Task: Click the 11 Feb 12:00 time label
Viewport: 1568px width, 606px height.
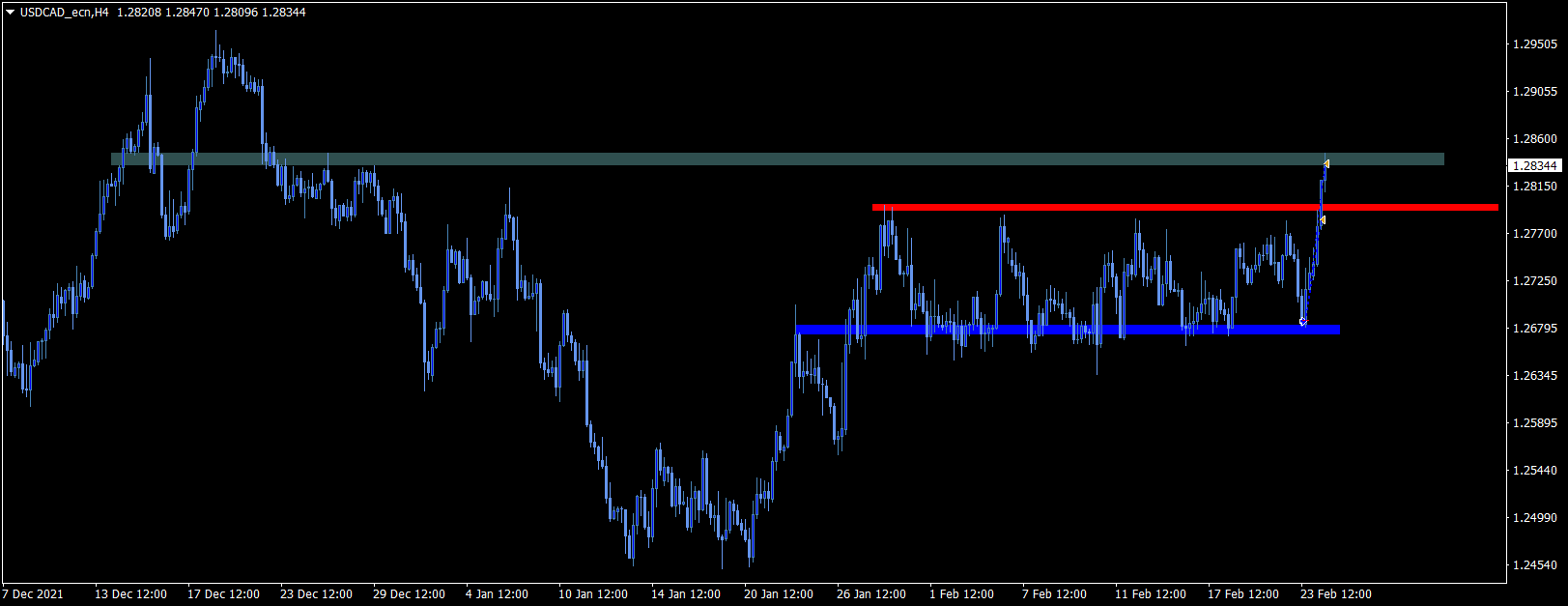Action: [x=1151, y=594]
